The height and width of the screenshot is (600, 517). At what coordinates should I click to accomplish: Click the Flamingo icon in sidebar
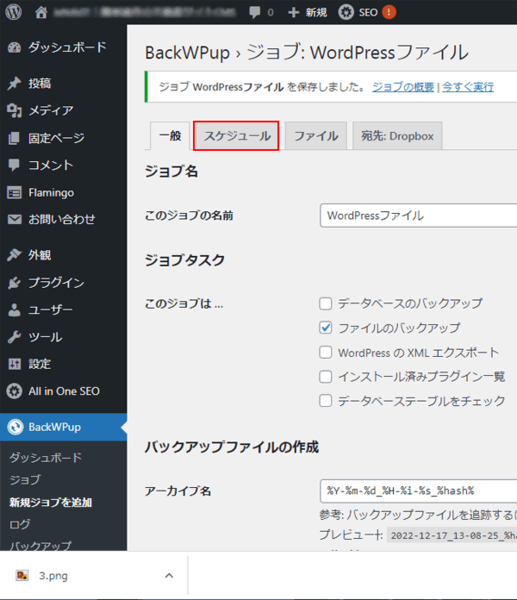[15, 192]
